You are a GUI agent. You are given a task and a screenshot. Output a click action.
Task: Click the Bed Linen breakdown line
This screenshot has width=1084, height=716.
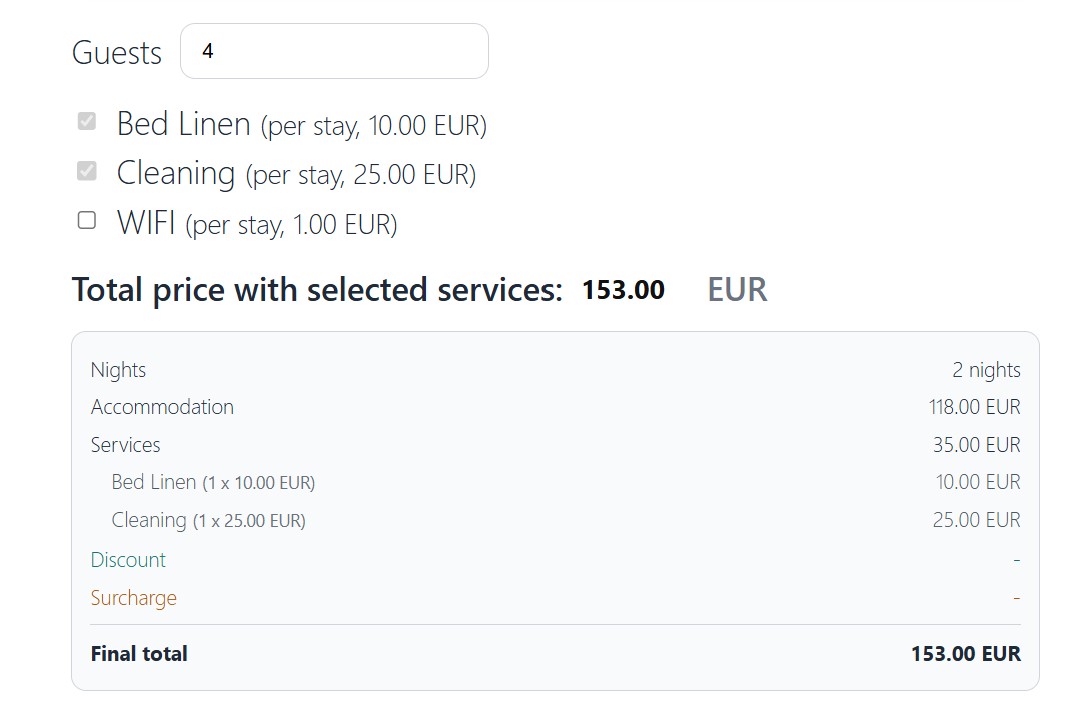click(x=550, y=482)
